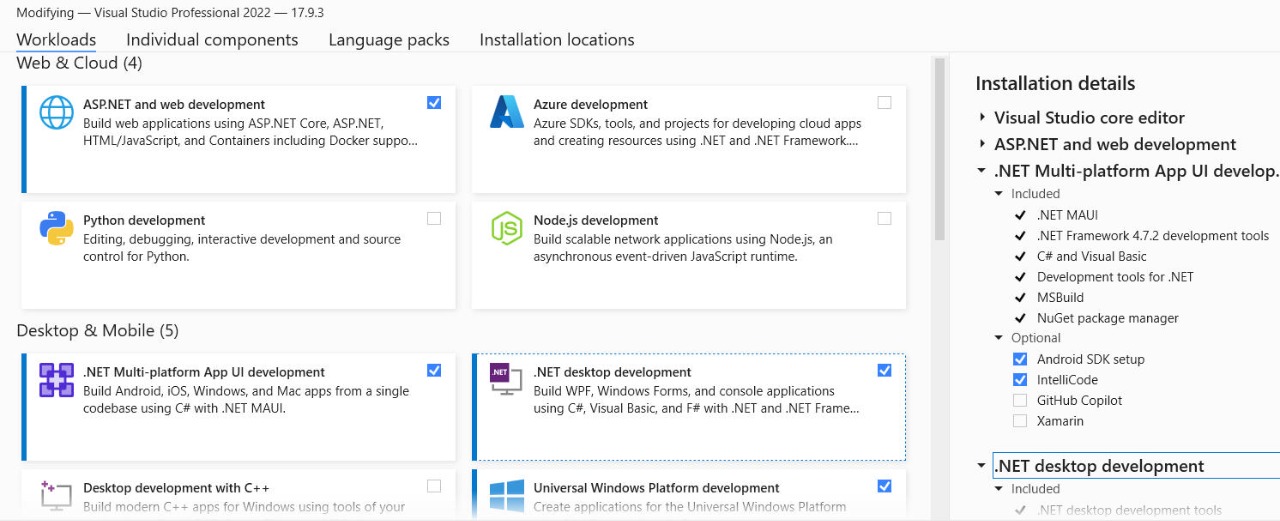The image size is (1280, 521).
Task: Select Development tools for .NET item
Action: pyautogui.click(x=1115, y=277)
